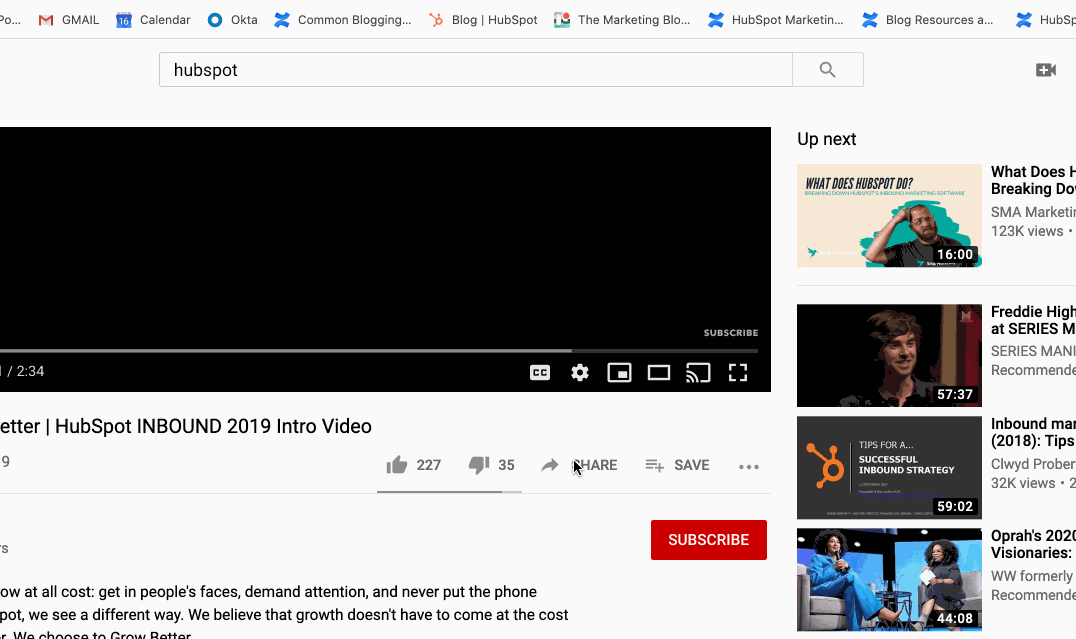This screenshot has width=1076, height=639.
Task: Click "Oprah's 2020" video title
Action: 1033,544
